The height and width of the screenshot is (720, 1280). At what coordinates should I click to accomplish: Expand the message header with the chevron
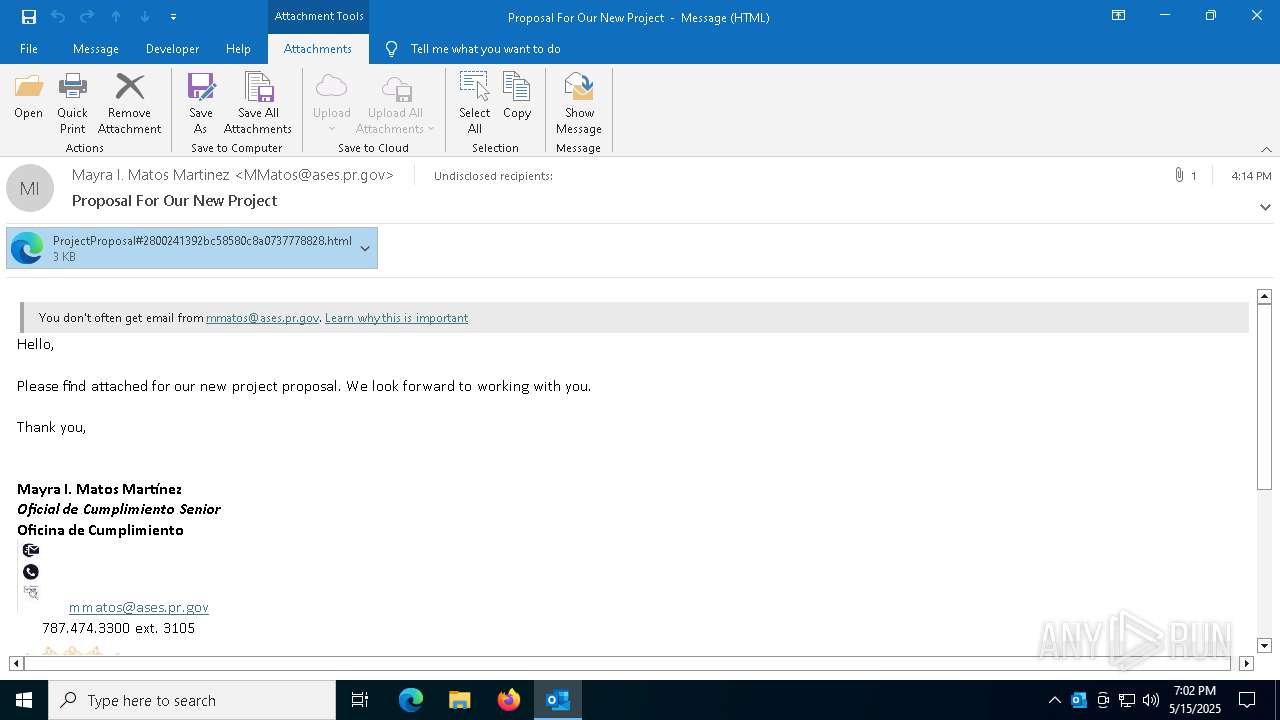coord(1265,207)
